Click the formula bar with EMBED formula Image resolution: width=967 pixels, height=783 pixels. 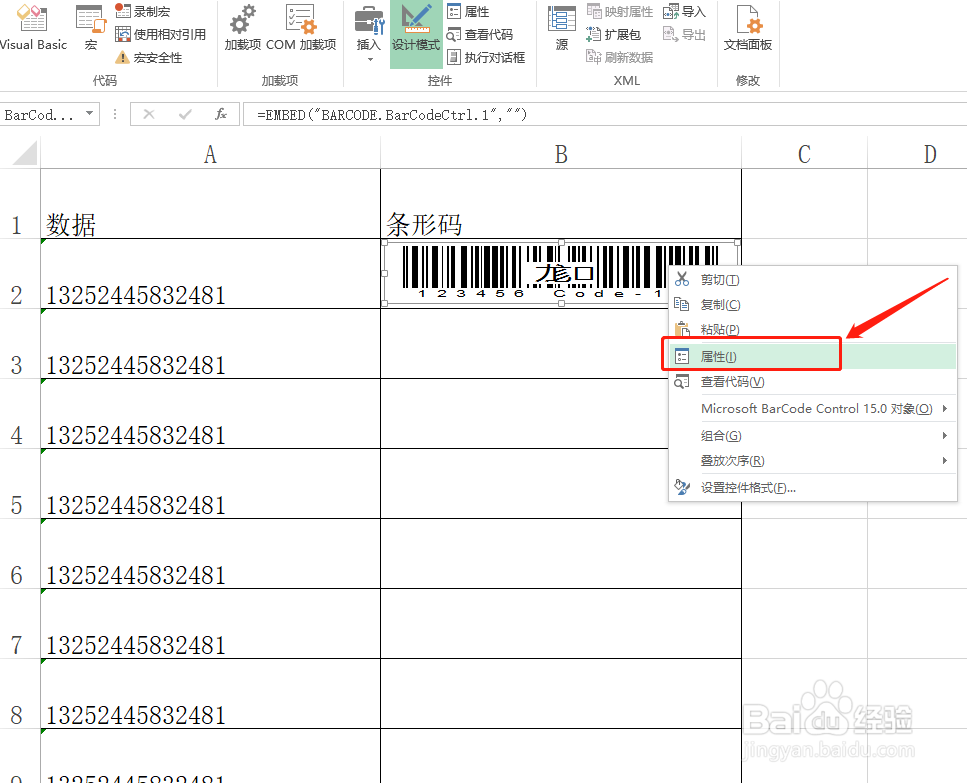pyautogui.click(x=604, y=115)
